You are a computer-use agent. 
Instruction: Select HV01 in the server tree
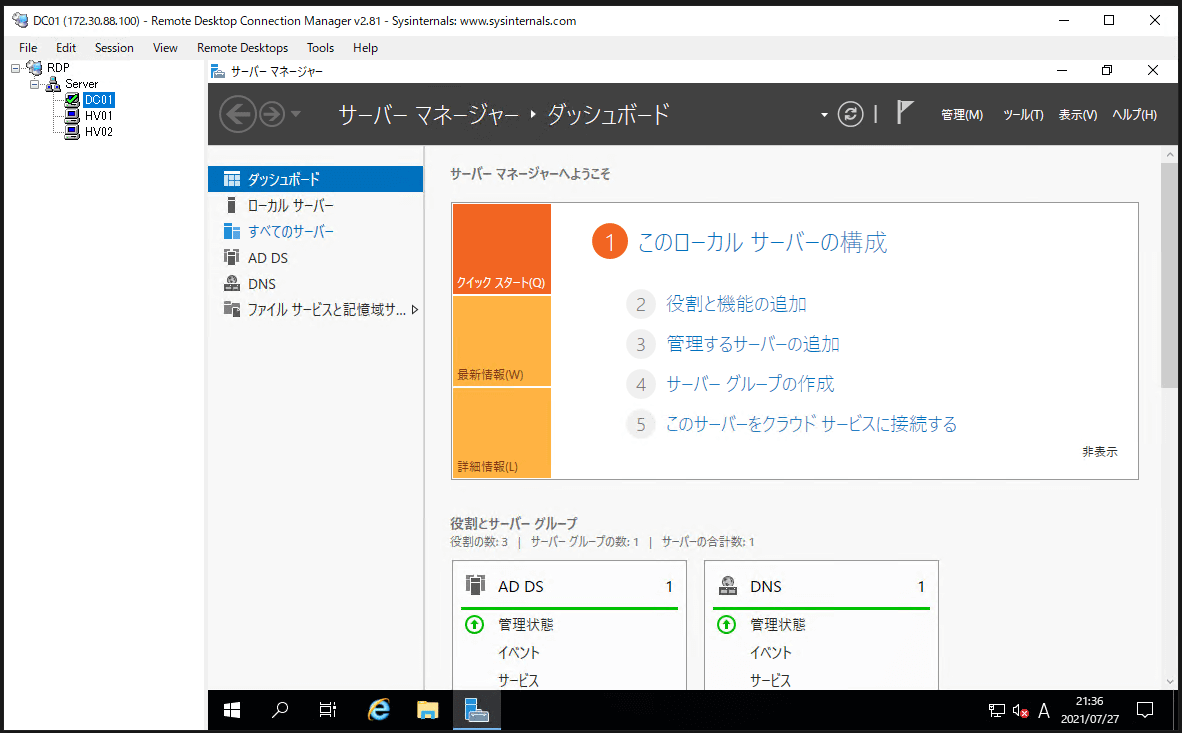click(x=99, y=115)
